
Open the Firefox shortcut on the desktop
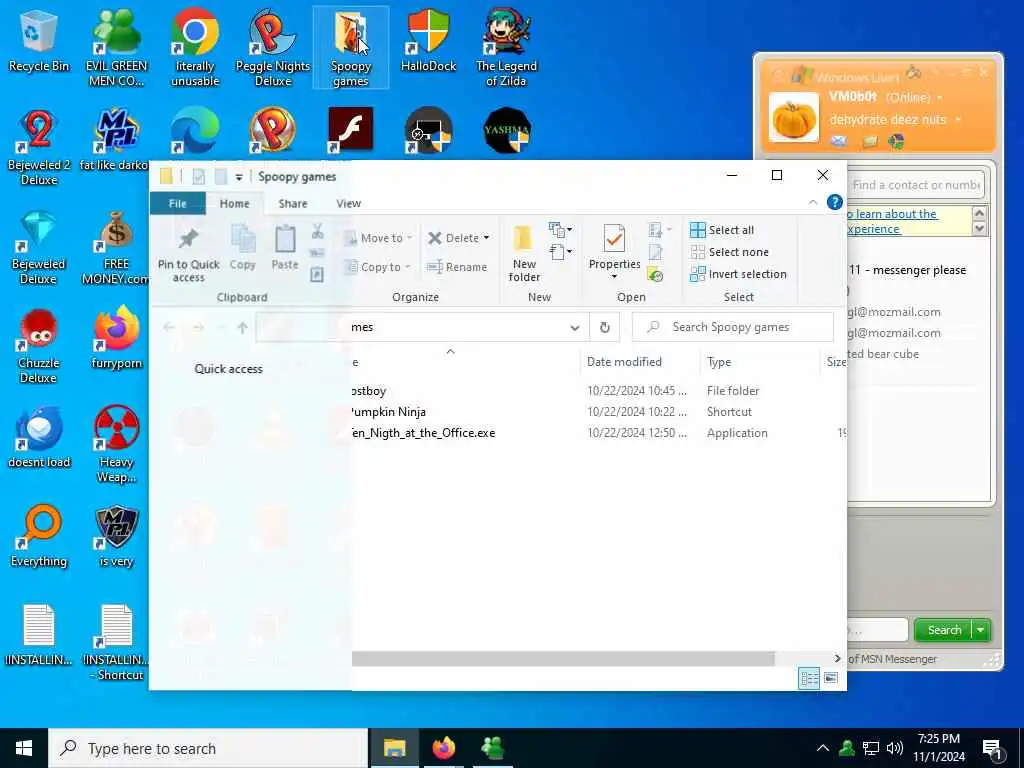116,338
